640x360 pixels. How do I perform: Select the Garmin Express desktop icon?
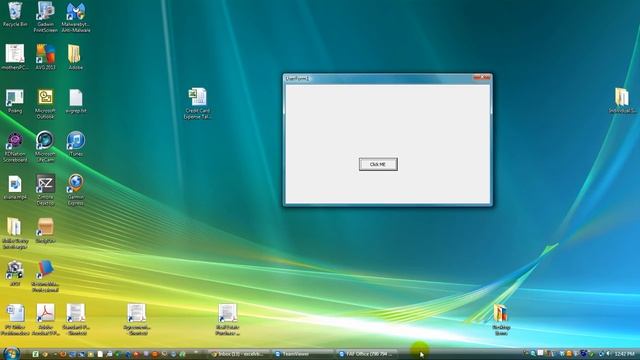[x=76, y=190]
